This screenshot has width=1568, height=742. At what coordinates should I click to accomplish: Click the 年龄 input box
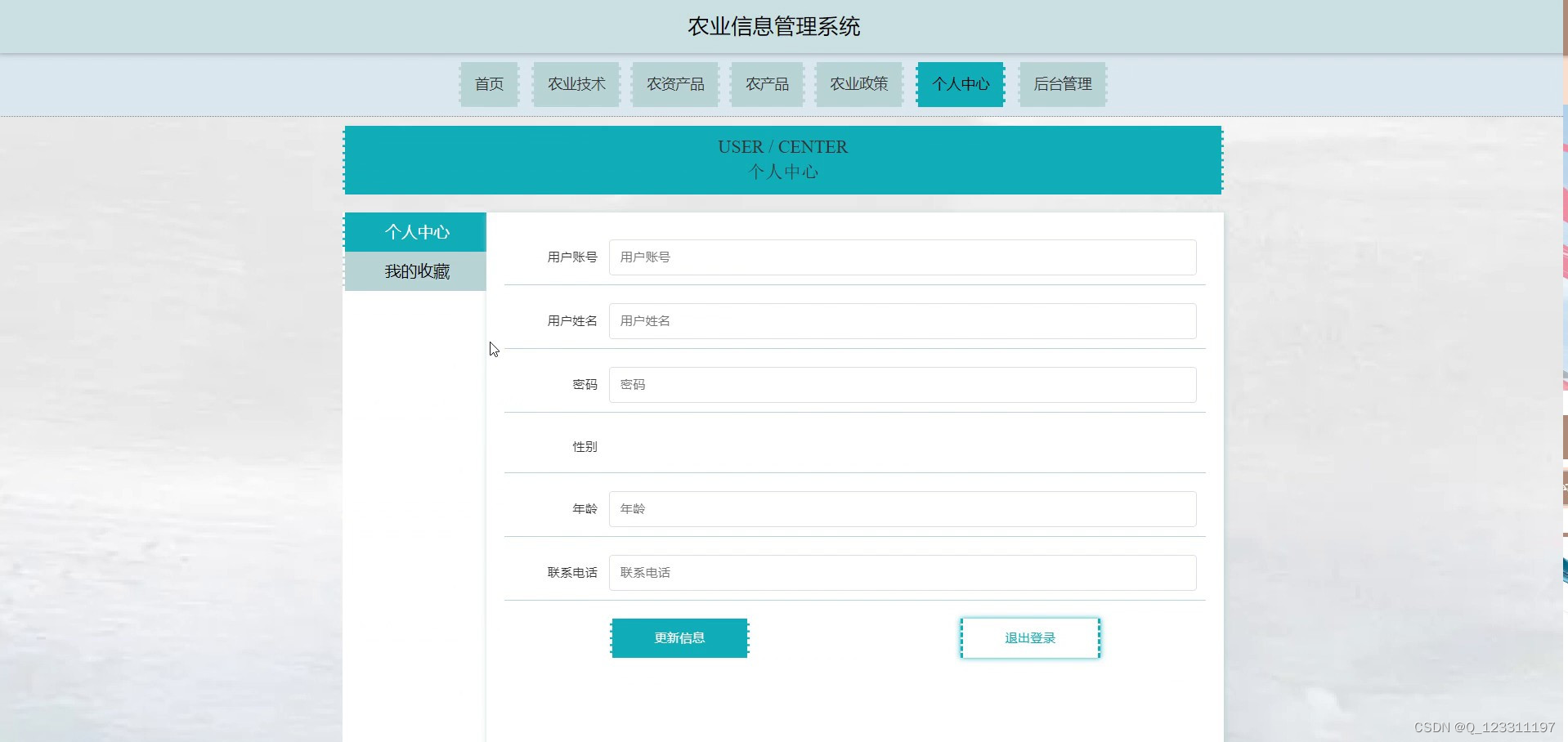(x=903, y=509)
